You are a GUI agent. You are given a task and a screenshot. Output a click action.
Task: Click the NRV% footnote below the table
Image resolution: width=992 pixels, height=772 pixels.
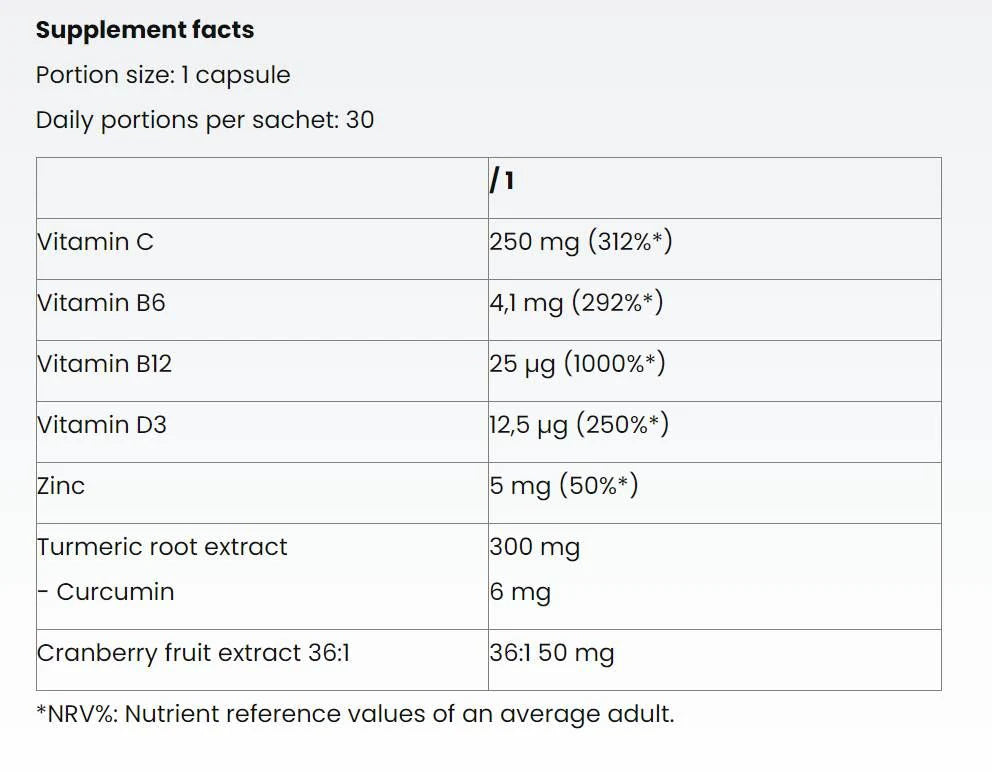tap(355, 714)
